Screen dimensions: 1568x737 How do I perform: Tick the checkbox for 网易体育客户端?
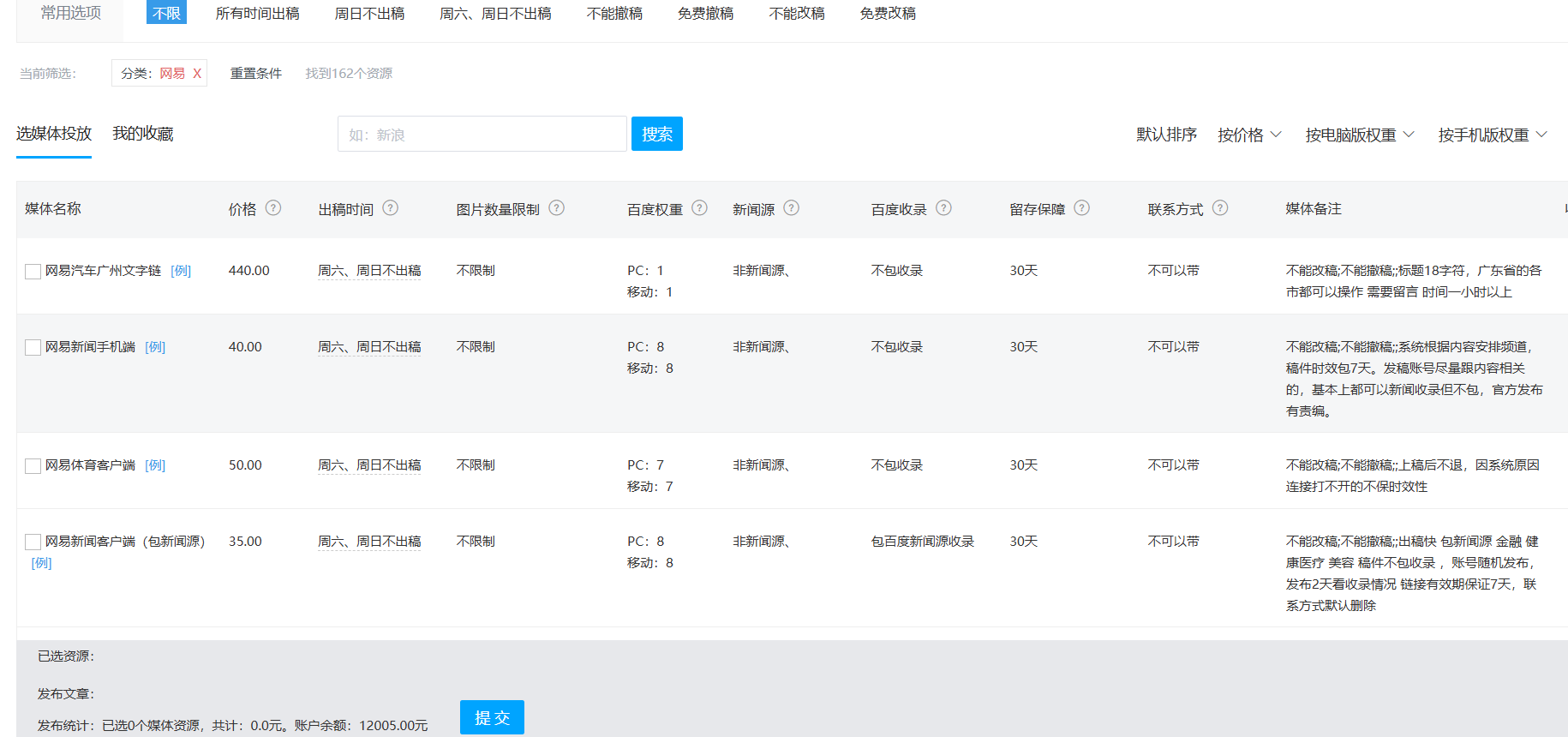coord(33,466)
